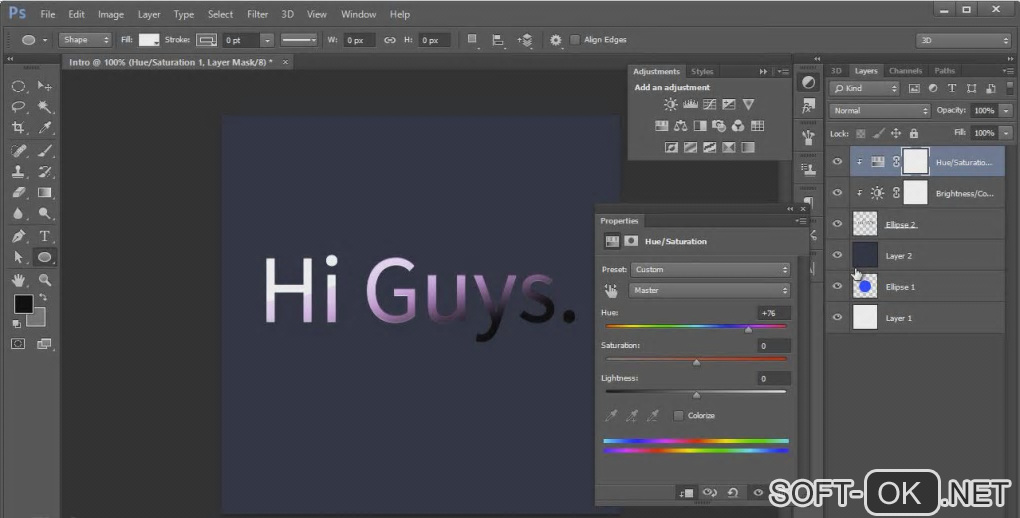Enable the Colorize checkbox
The image size is (1020, 518).
(x=679, y=415)
